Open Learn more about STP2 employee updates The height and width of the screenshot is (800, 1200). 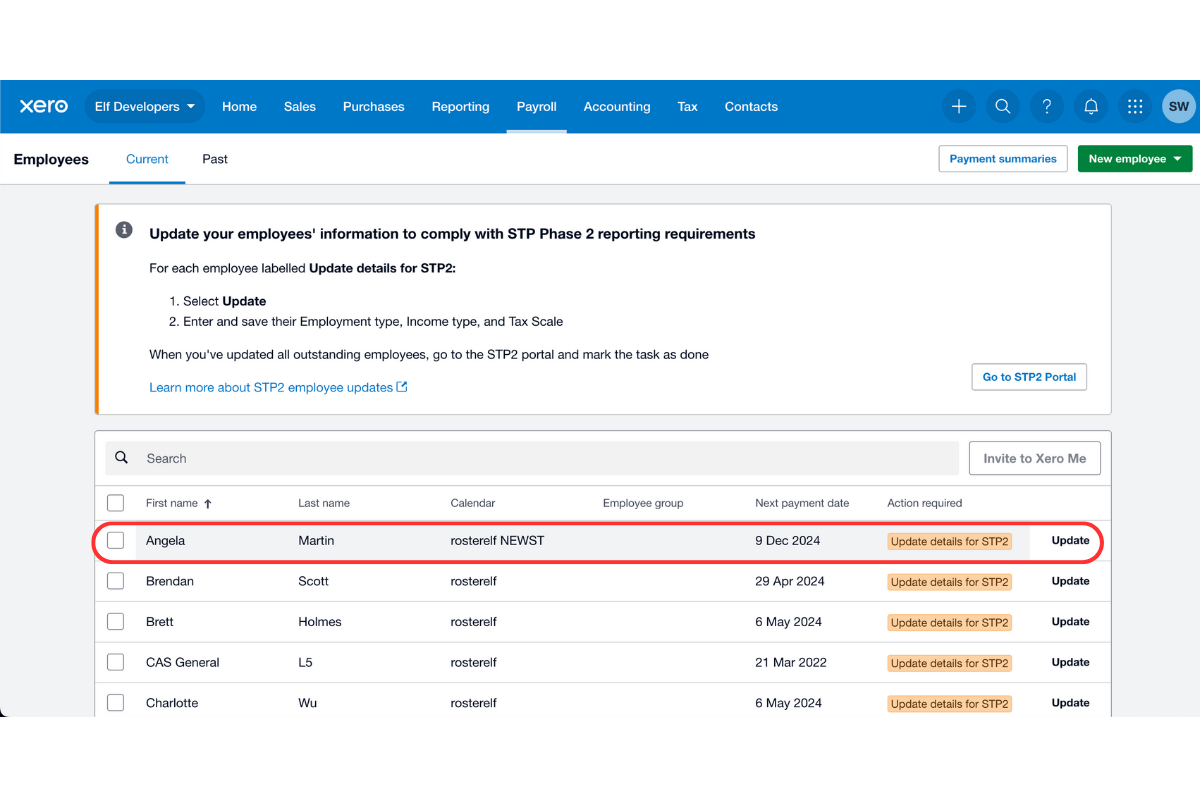point(271,387)
